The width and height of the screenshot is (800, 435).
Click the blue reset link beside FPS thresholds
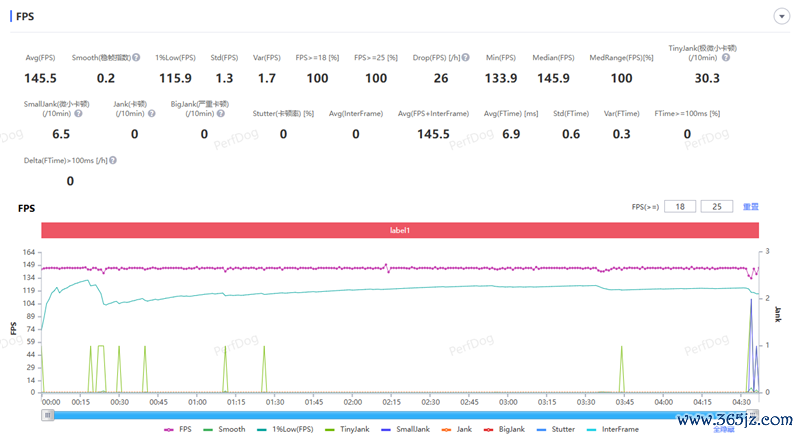pos(751,207)
